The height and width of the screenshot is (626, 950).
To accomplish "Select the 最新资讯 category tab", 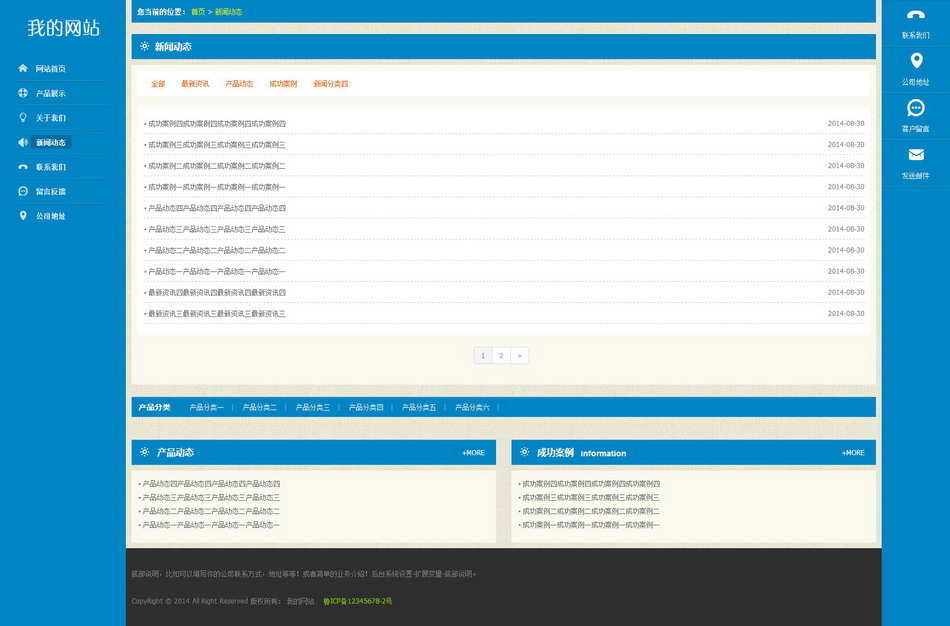I will [195, 84].
